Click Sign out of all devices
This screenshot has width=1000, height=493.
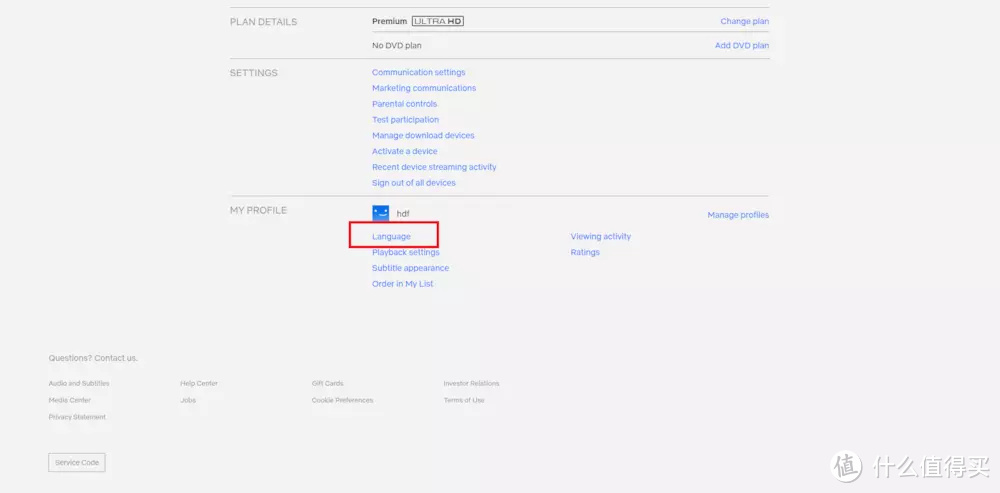pos(414,182)
